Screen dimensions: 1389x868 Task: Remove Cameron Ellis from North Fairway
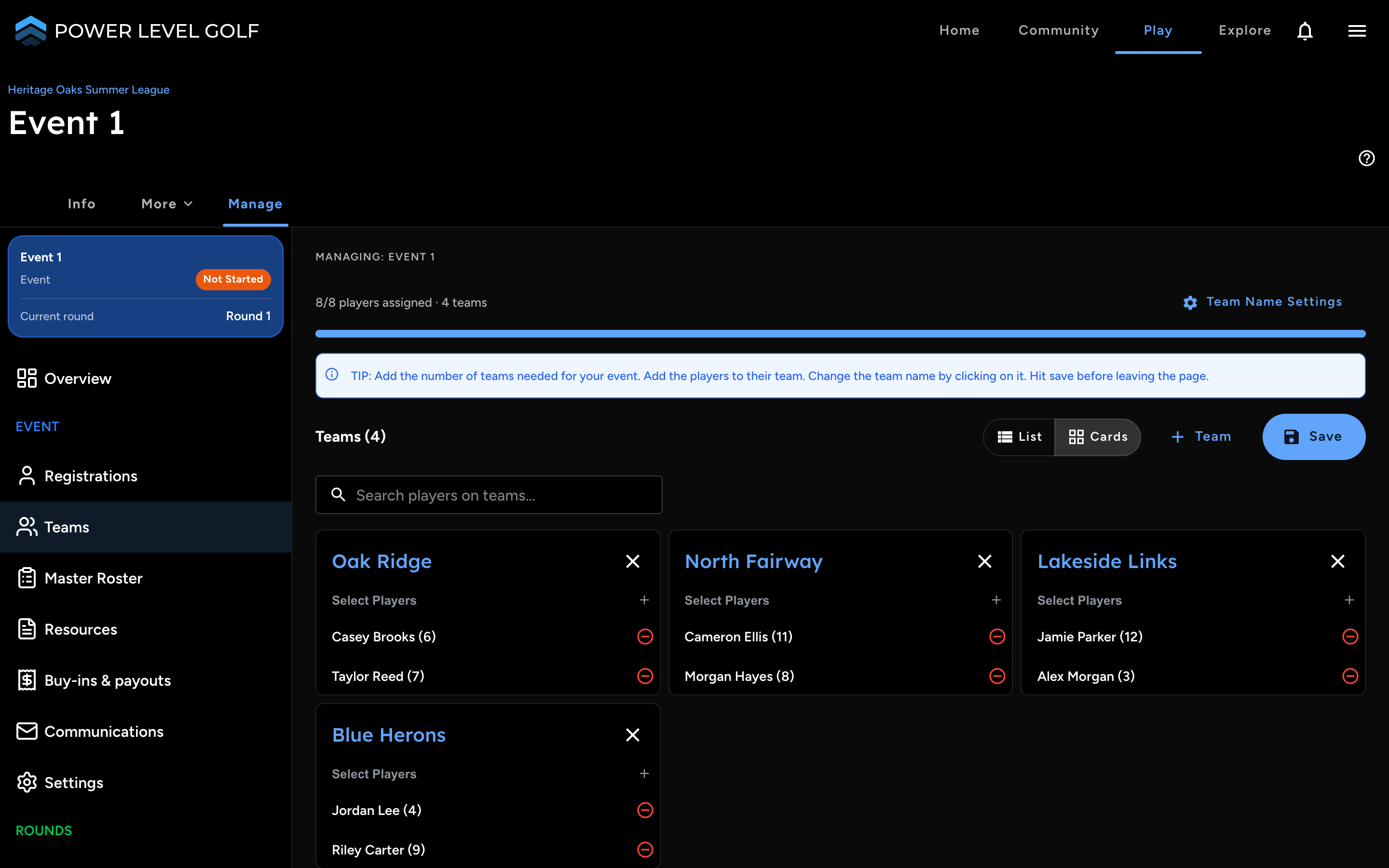[x=997, y=637]
